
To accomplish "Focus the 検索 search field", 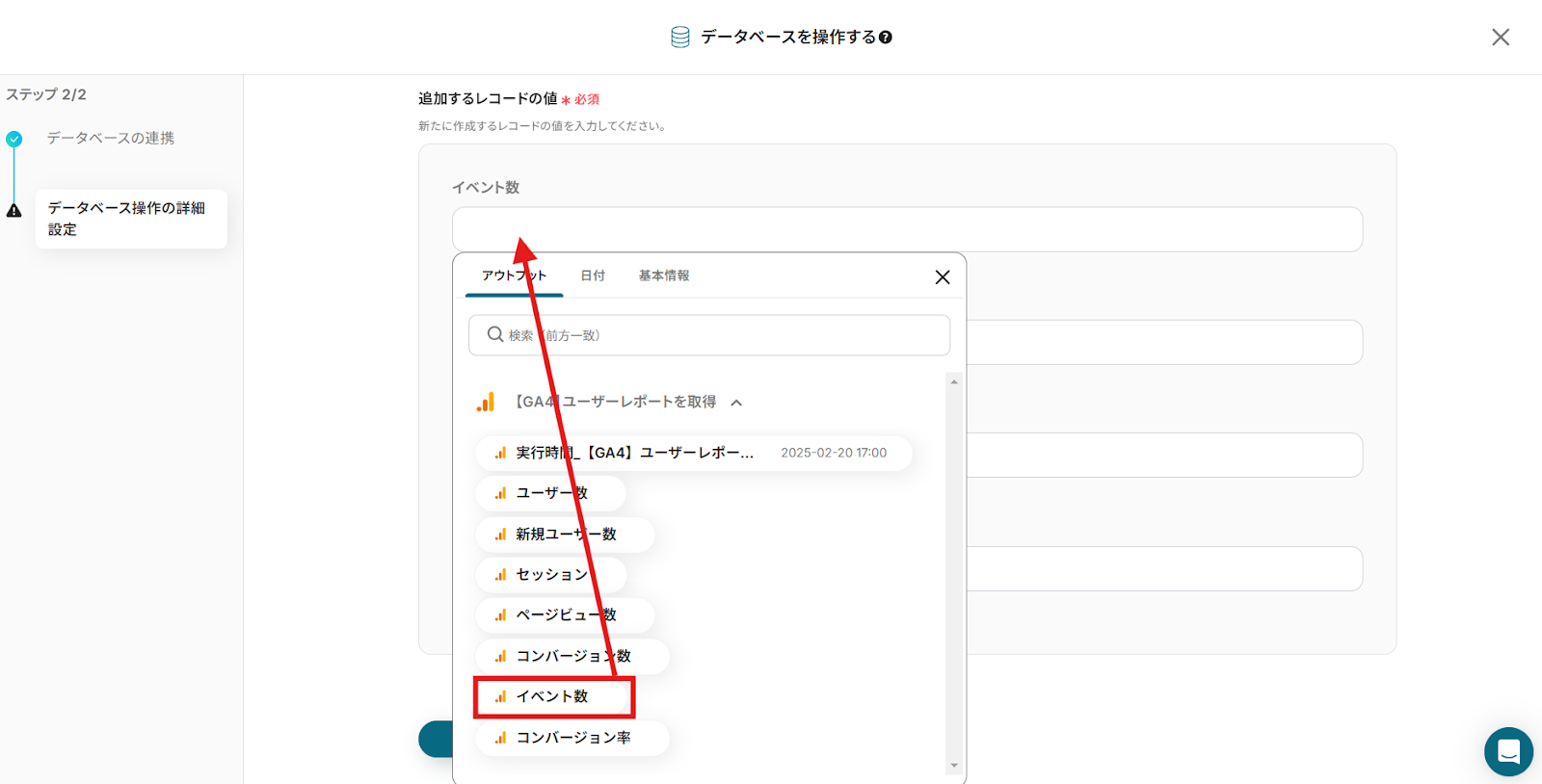I will (x=709, y=335).
